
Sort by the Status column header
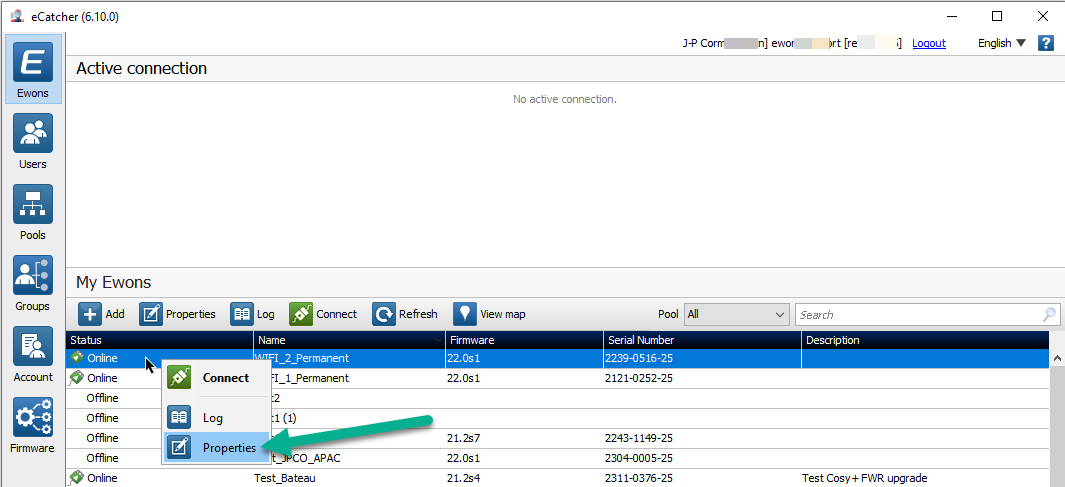click(160, 340)
